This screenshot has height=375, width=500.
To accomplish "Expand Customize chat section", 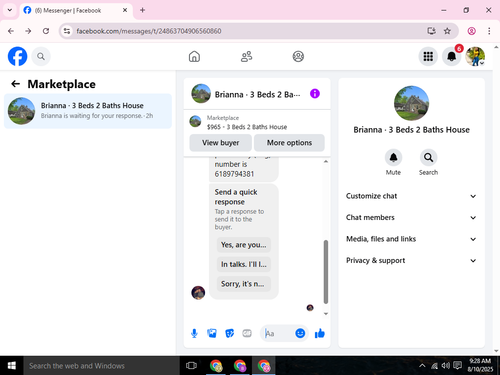I will click(x=411, y=196).
